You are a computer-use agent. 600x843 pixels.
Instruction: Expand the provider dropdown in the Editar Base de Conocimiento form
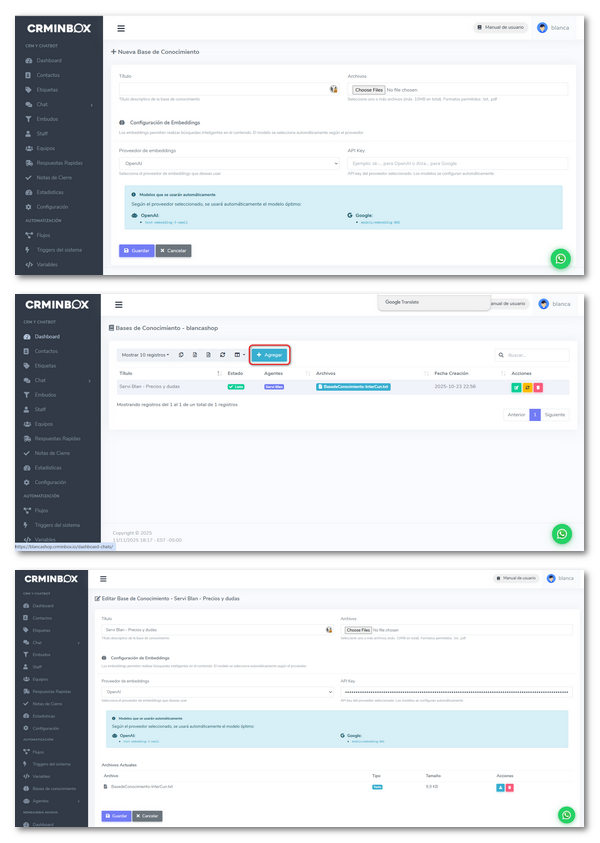(217, 691)
